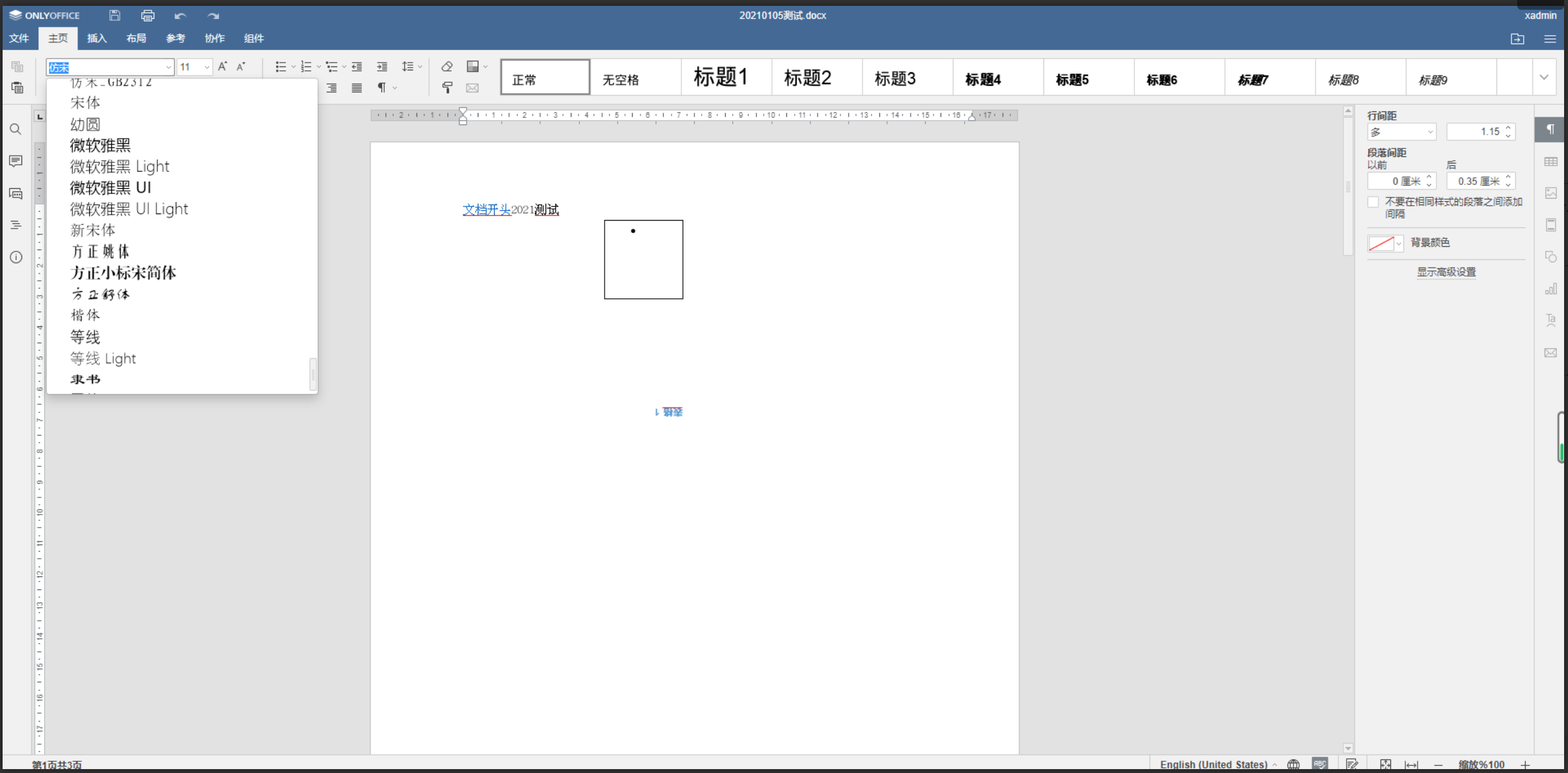This screenshot has width=1568, height=773.
Task: Choose 微软雅黑 font from list
Action: (100, 145)
